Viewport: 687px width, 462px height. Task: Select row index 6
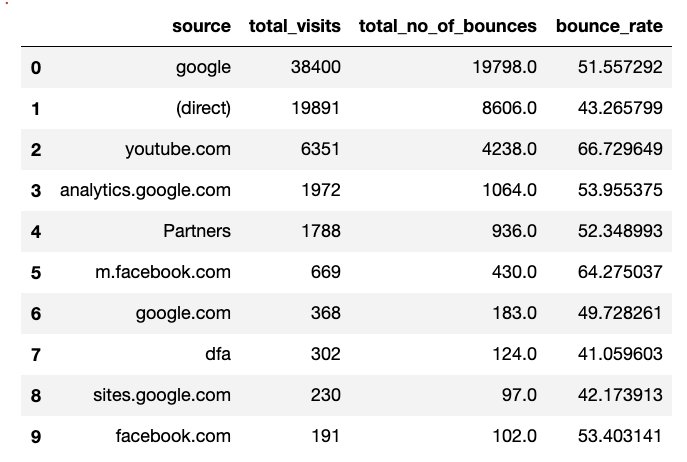36,314
